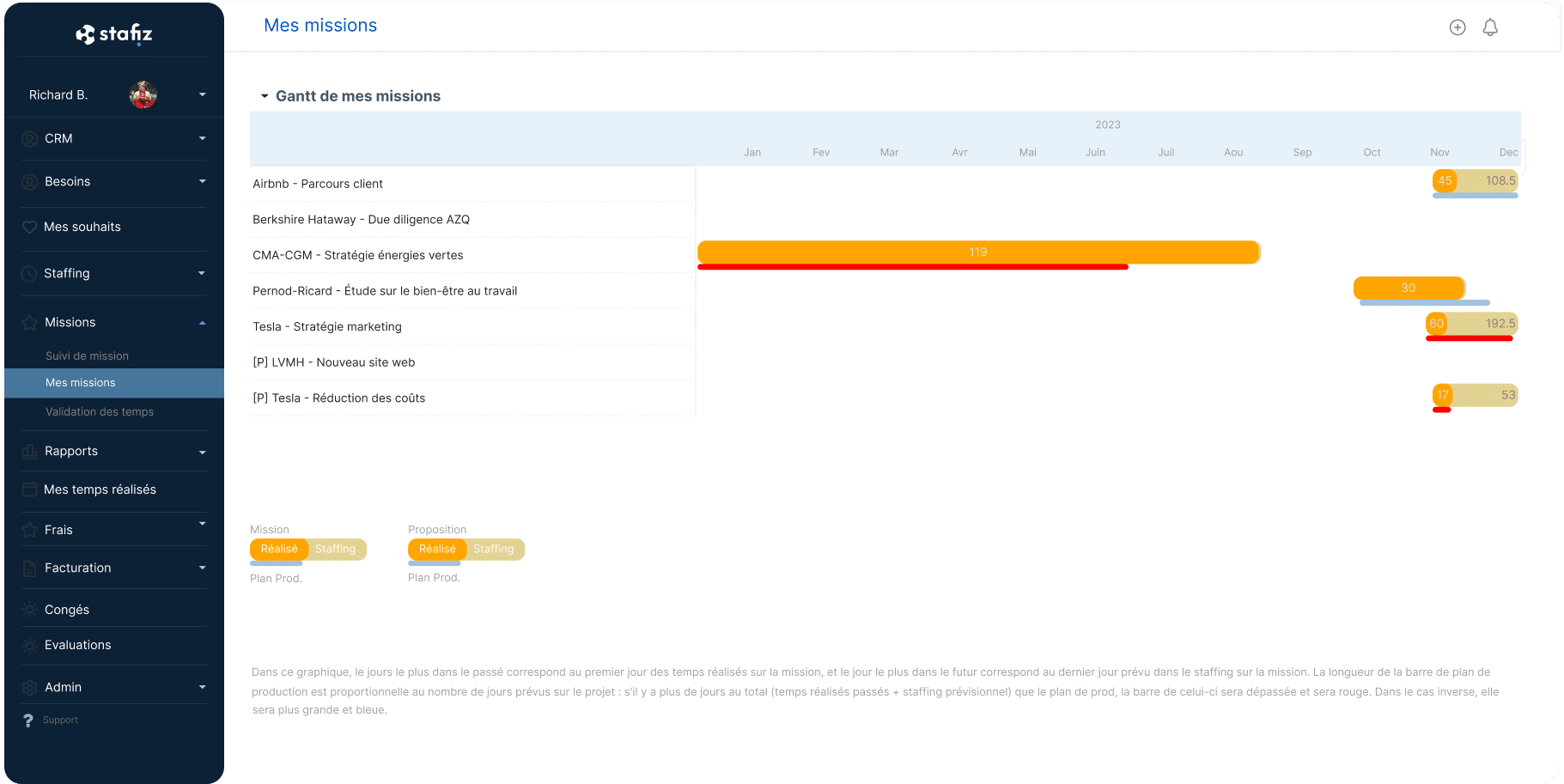Click the red plan prod bar under CMA-CGM
Image resolution: width=1564 pixels, height=784 pixels.
[x=913, y=267]
